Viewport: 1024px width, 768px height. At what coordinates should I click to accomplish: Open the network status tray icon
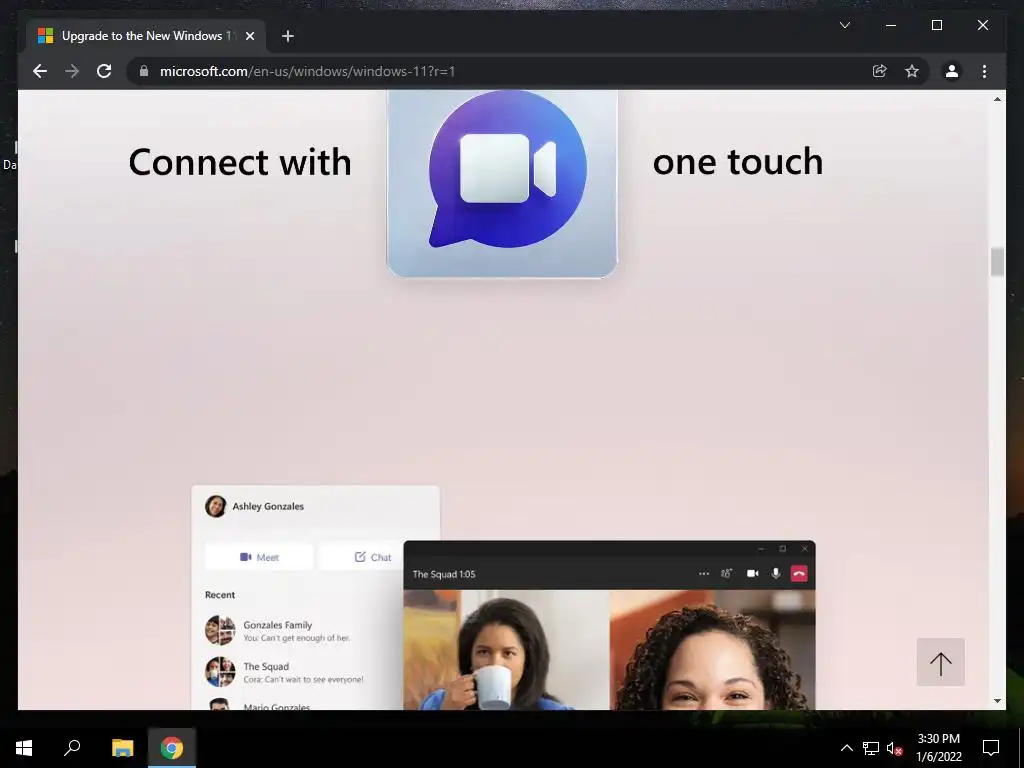point(871,748)
